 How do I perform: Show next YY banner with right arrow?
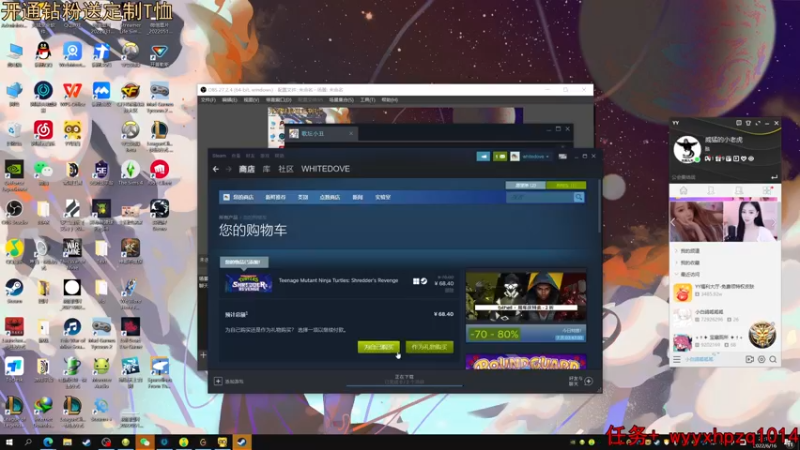tap(774, 222)
